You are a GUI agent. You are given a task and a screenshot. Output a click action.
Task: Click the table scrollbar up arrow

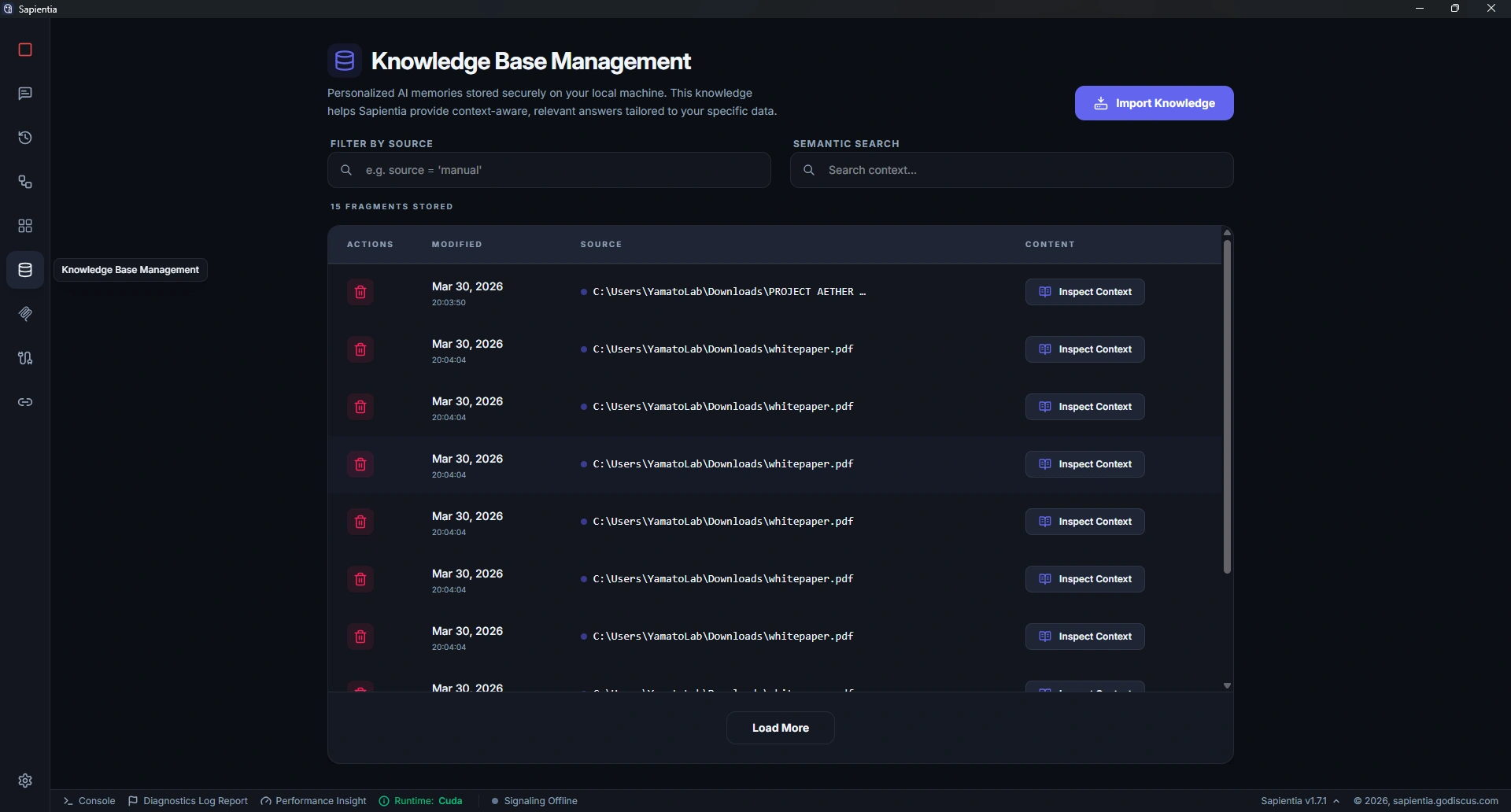pos(1227,233)
